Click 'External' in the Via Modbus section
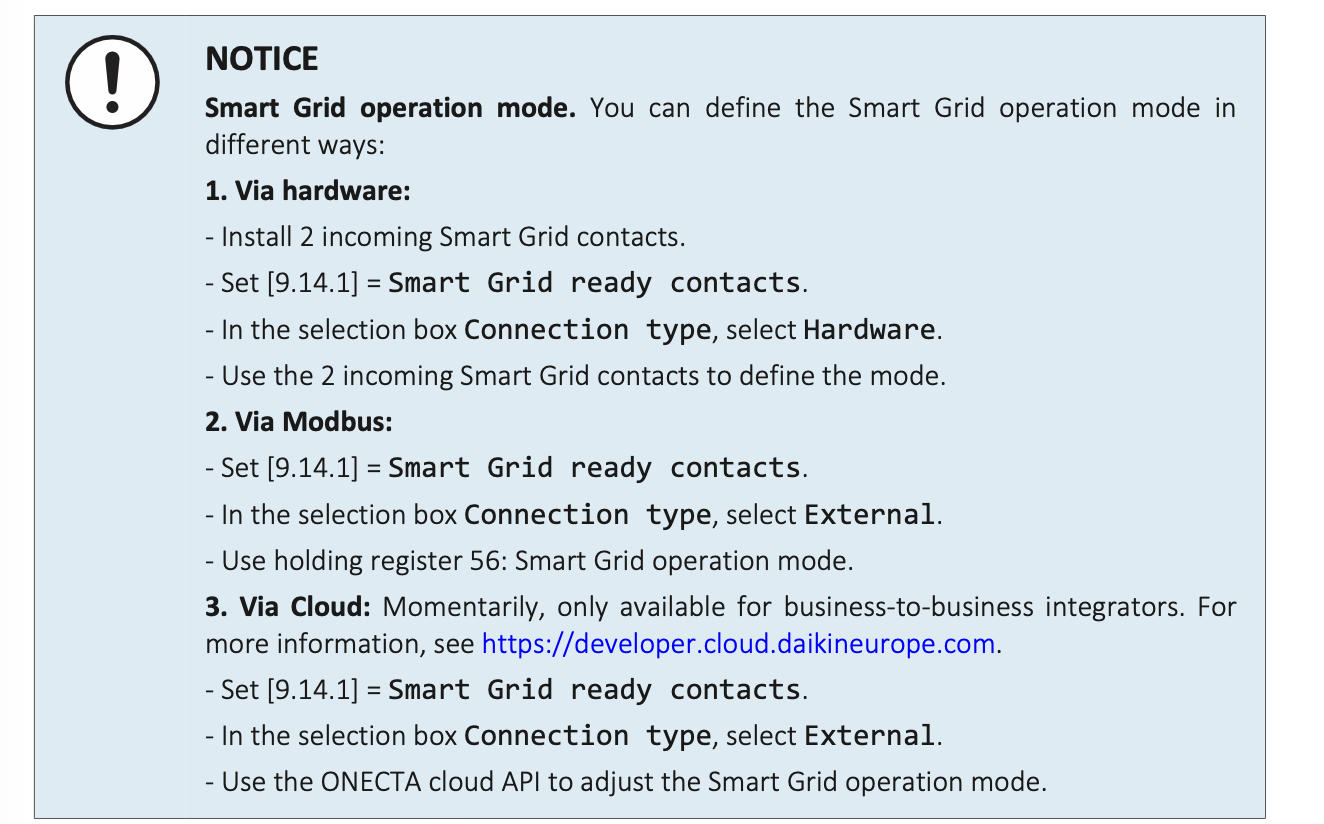This screenshot has width=1324, height=824. 869,515
